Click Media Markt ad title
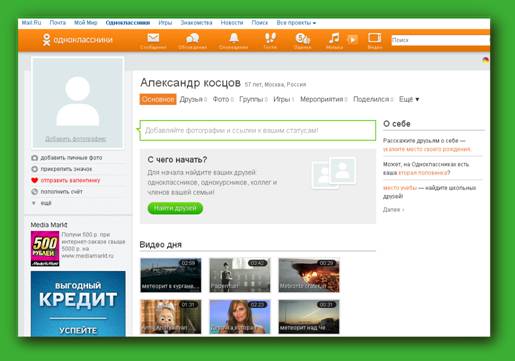This screenshot has width=515, height=361. click(x=49, y=225)
